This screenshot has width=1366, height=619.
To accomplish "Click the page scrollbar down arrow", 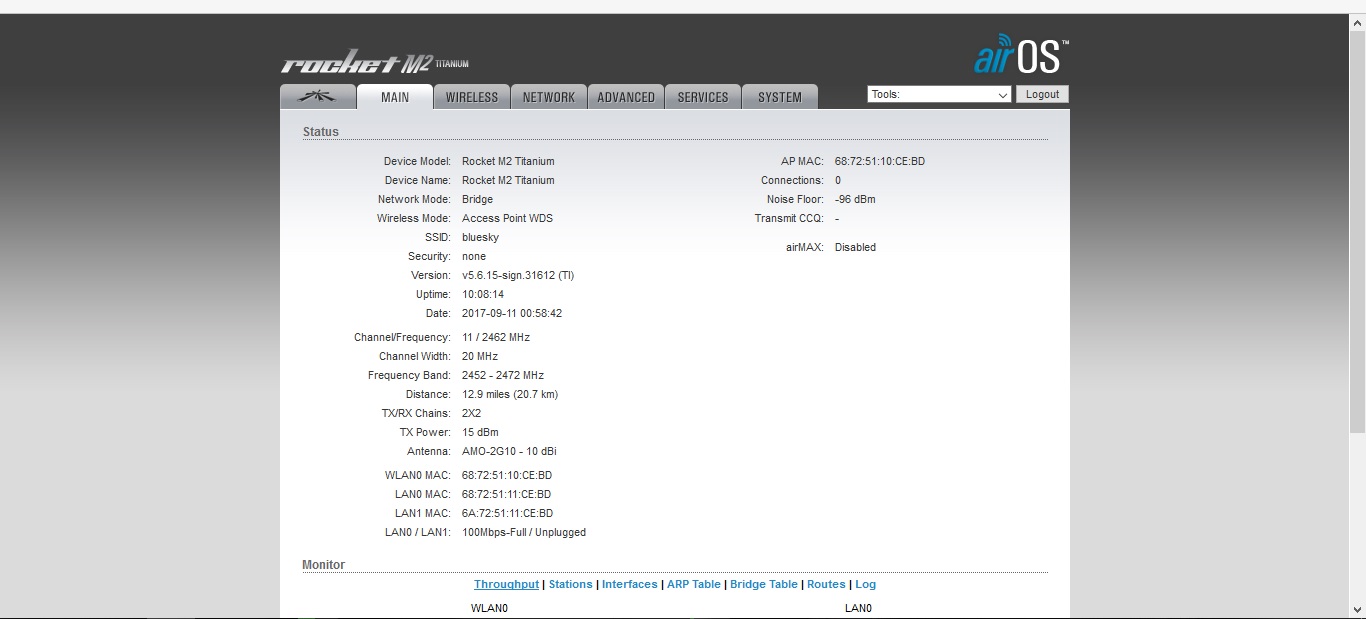I will [1357, 610].
